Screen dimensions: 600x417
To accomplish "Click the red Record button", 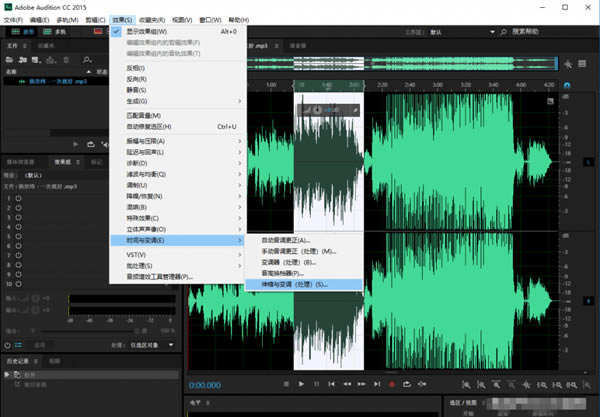I will pyautogui.click(x=391, y=384).
